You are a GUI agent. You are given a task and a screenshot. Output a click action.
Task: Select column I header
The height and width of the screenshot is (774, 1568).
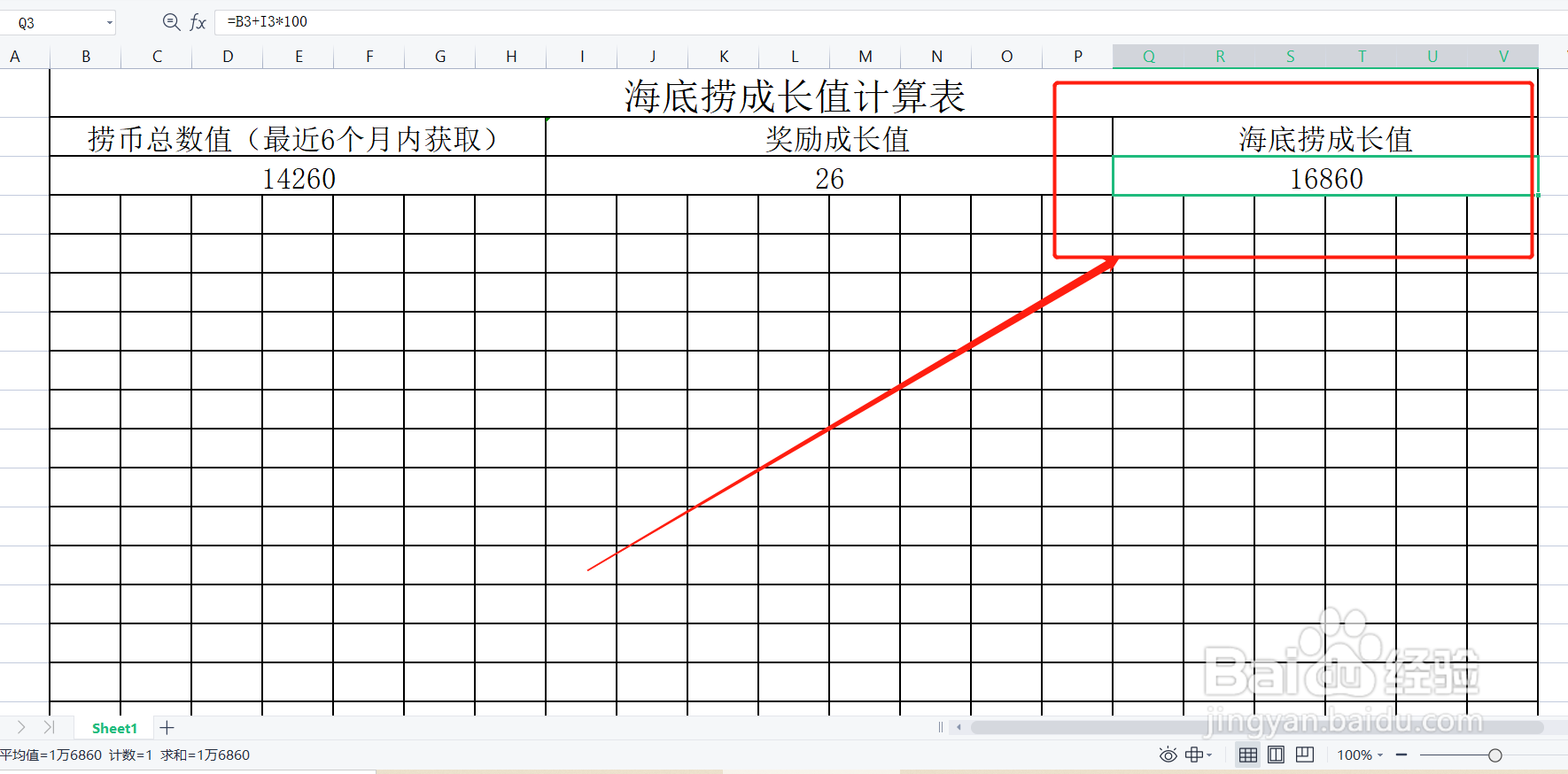pyautogui.click(x=582, y=57)
